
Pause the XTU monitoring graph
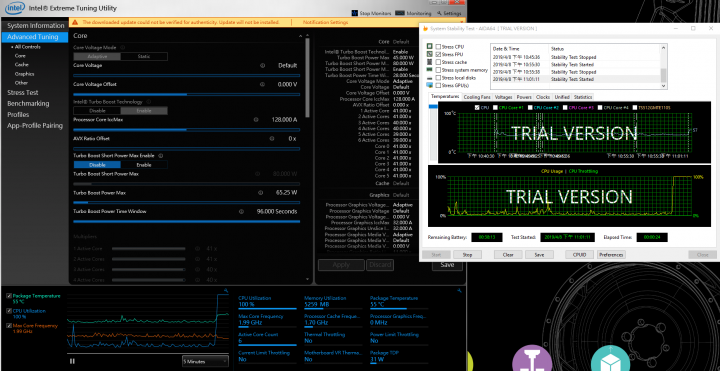(x=72, y=361)
